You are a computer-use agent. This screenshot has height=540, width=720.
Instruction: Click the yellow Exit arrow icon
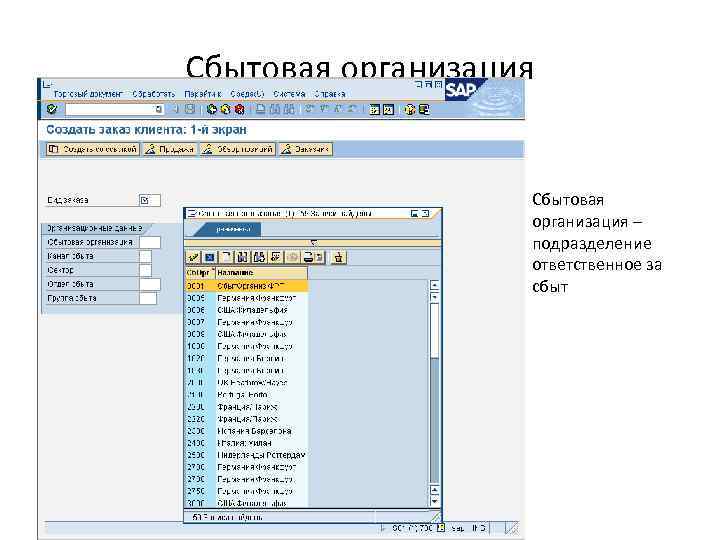(x=225, y=109)
